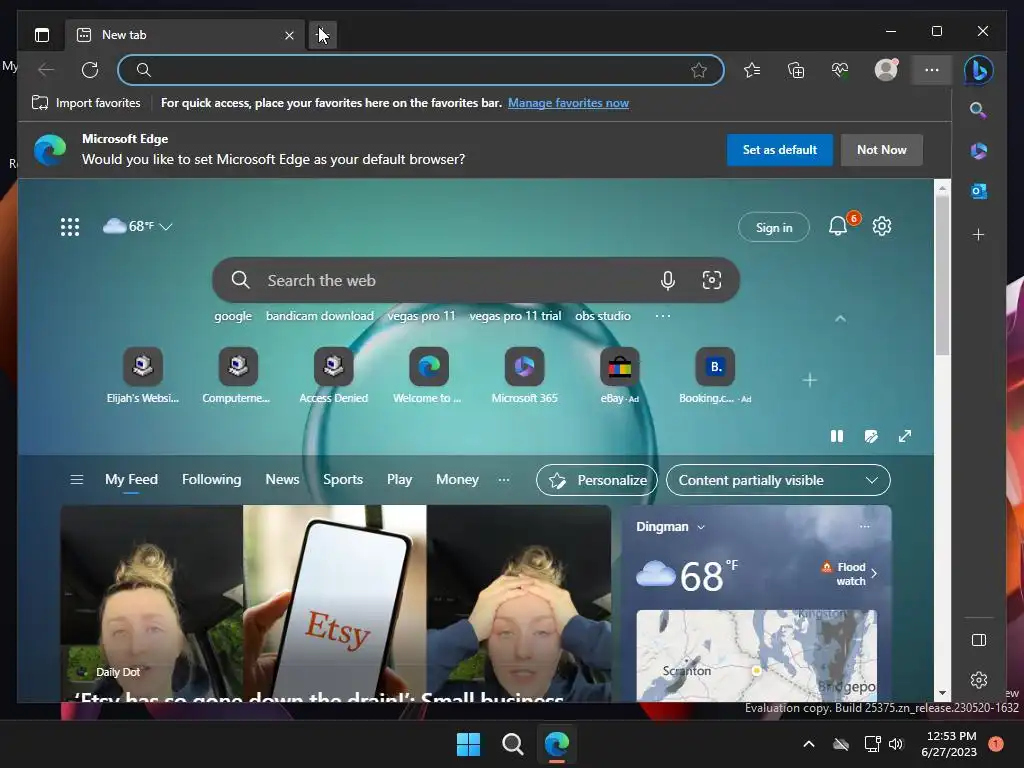Select the New tab browser tab
Image resolution: width=1024 pixels, height=768 pixels.
coord(184,35)
